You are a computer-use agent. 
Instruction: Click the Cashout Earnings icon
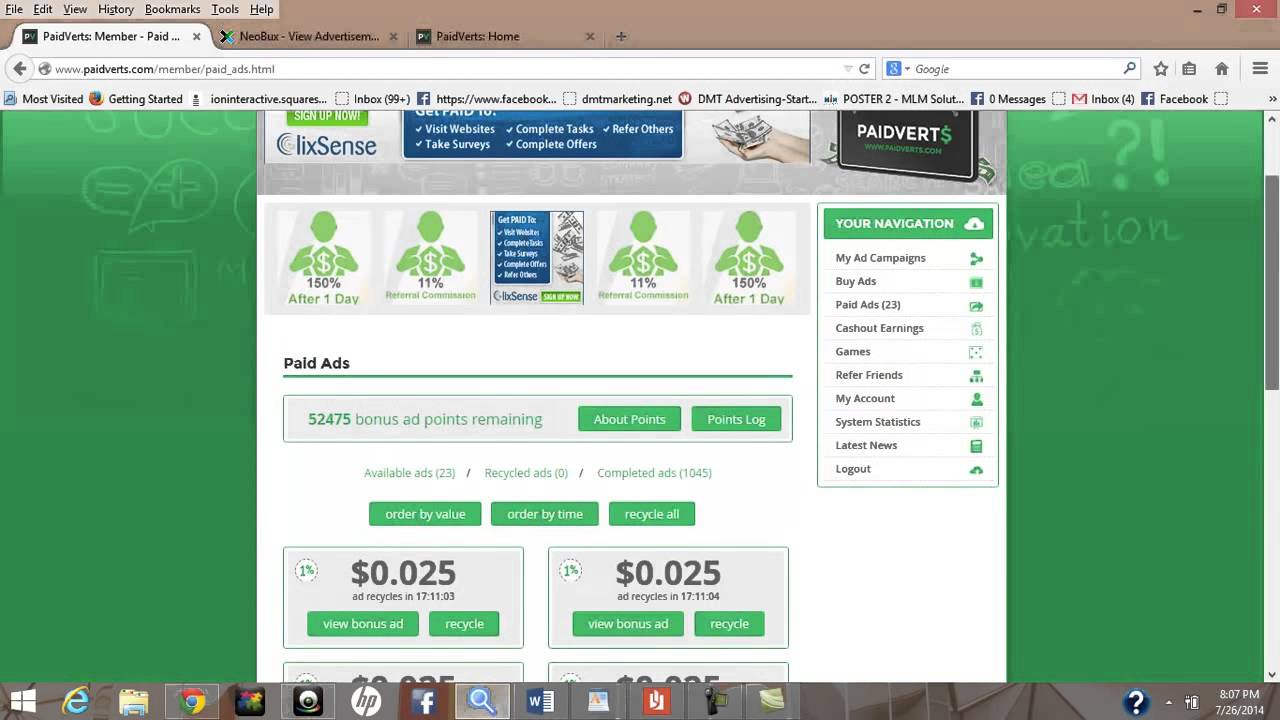[976, 329]
